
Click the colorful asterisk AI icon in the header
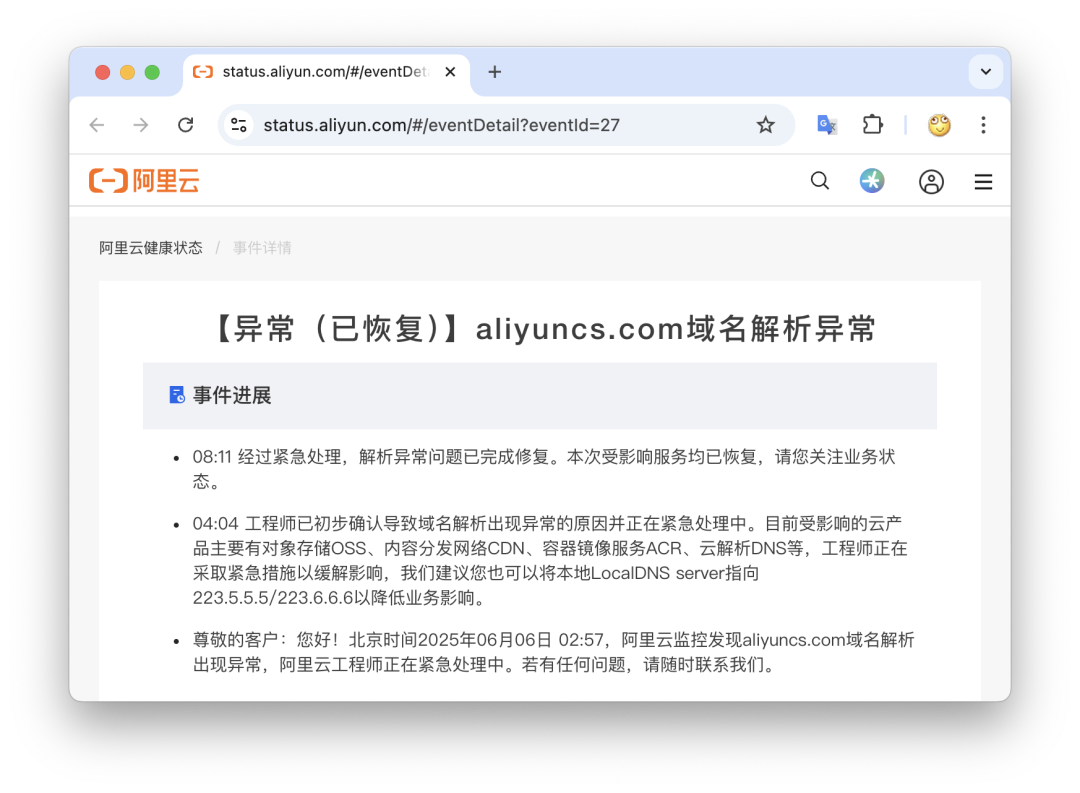pyautogui.click(x=872, y=181)
